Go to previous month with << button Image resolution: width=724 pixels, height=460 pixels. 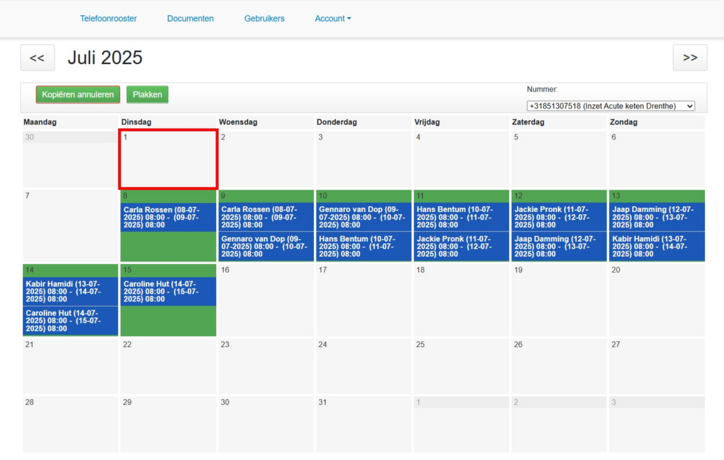tap(37, 58)
